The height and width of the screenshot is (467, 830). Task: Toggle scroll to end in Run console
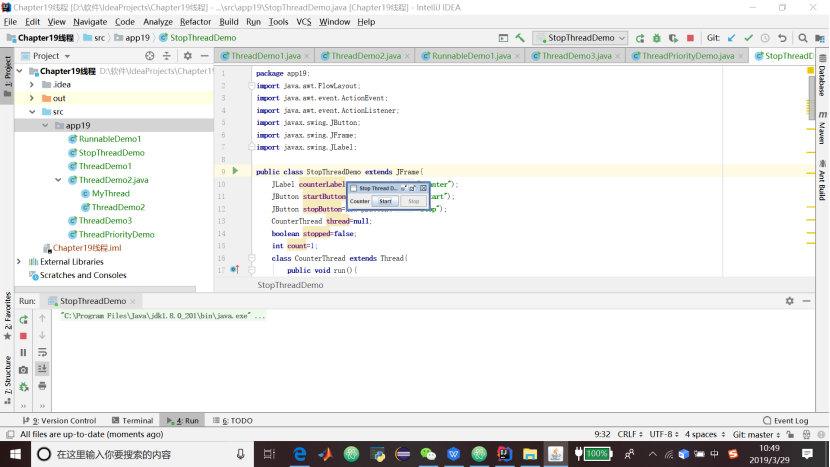pos(42,369)
